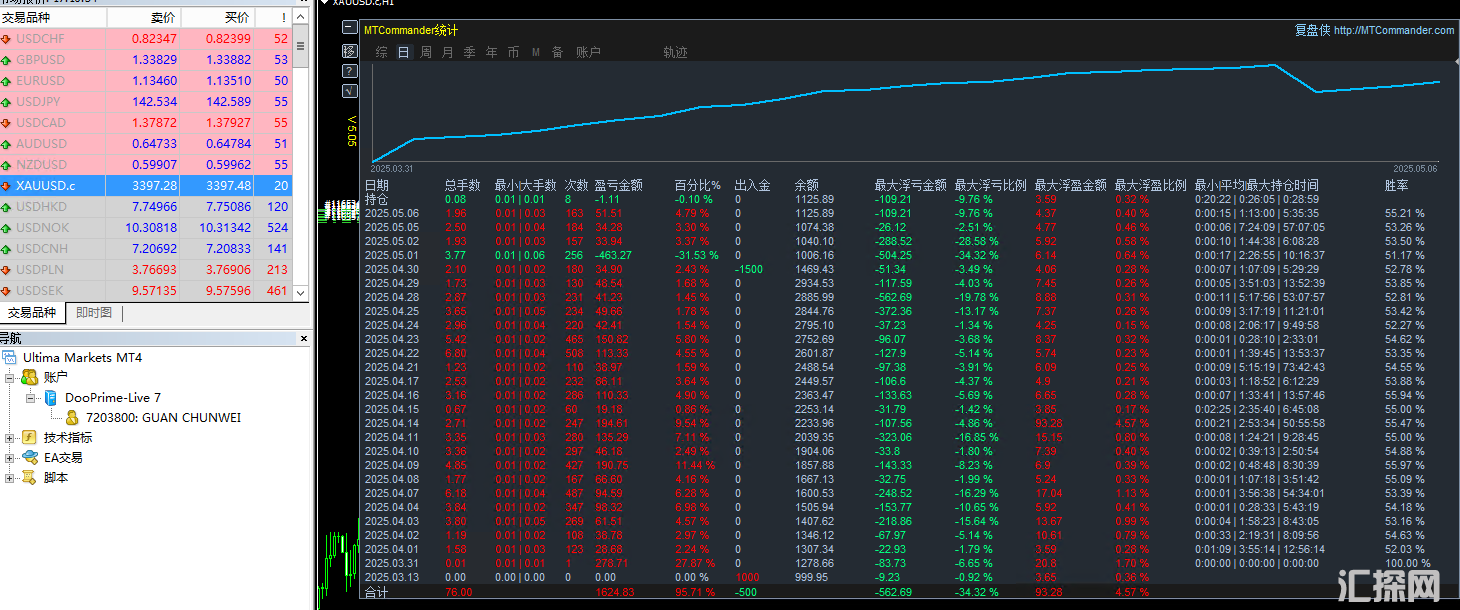This screenshot has height=610, width=1460.
Task: Select the XAUUSD.c row in Market Watch
Action: [146, 186]
